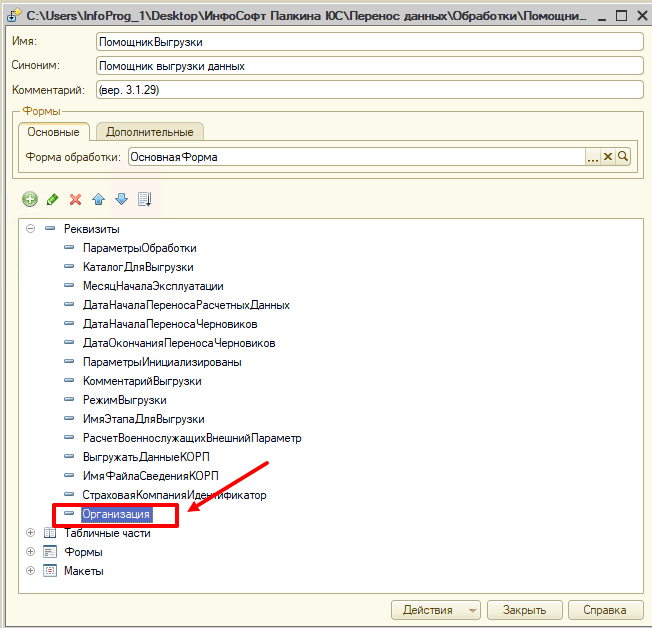Click the Справка button
Image resolution: width=652 pixels, height=628 pixels.
605,610
